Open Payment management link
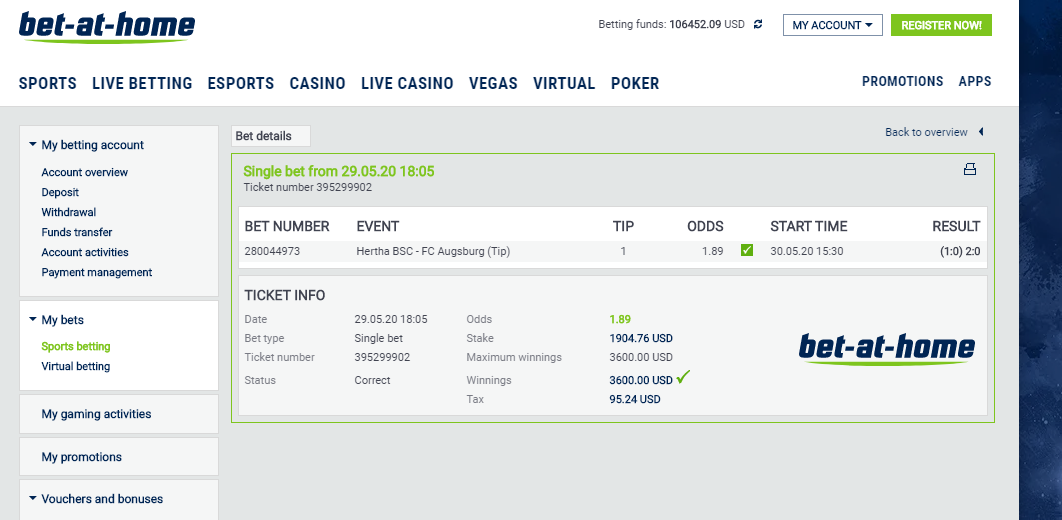Screen dimensions: 1062x520 [x=97, y=272]
